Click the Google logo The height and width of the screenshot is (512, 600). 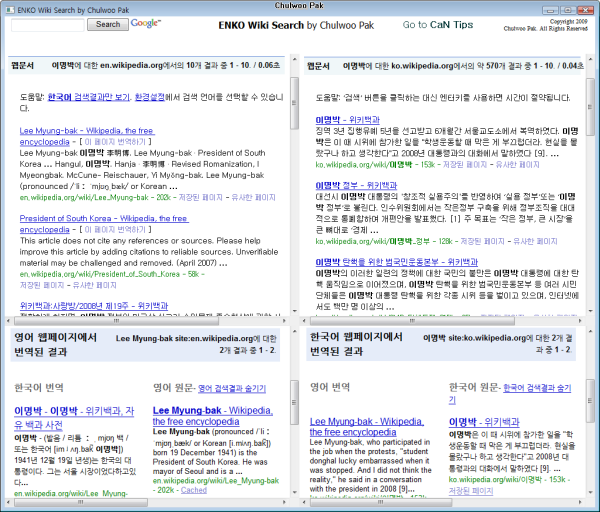click(x=146, y=23)
